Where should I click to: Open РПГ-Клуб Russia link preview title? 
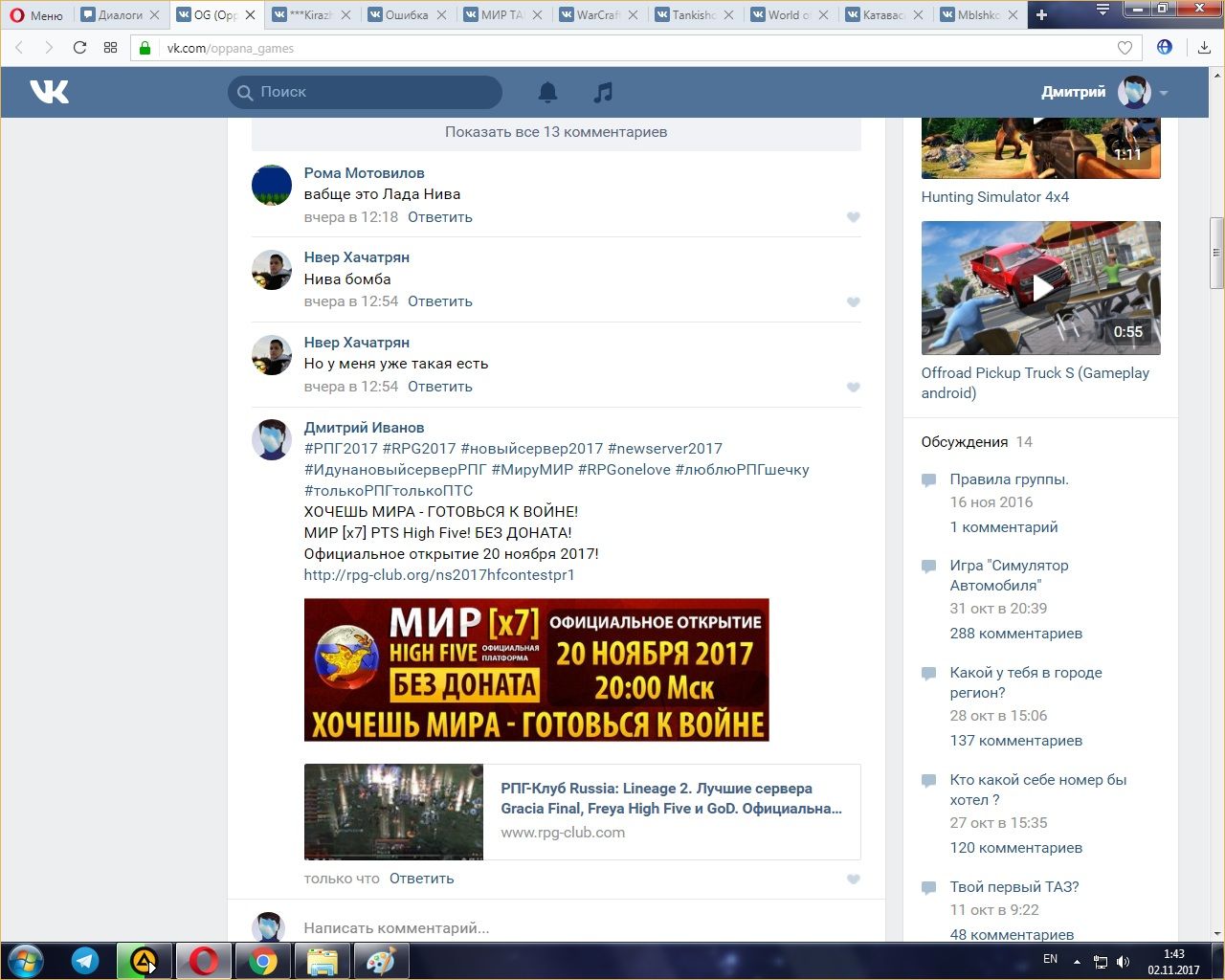coord(671,798)
